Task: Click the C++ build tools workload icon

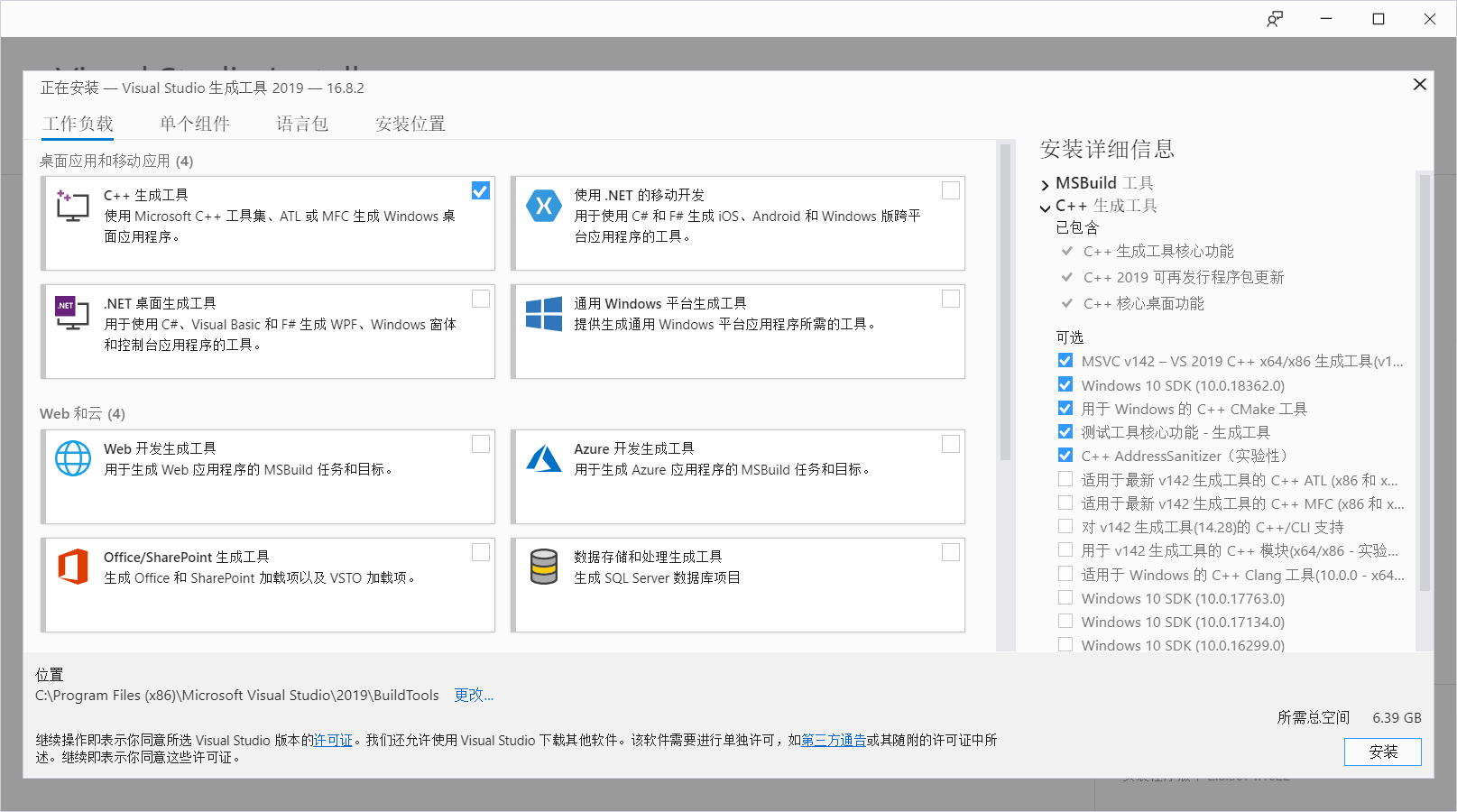Action: click(x=72, y=206)
